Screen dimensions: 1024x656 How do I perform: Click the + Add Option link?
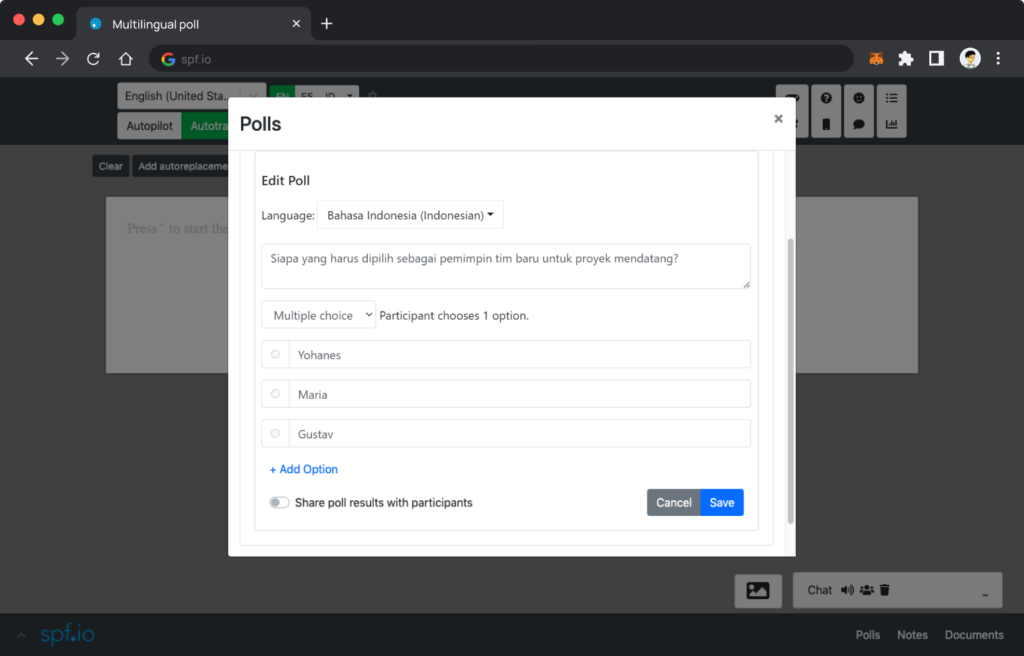click(304, 469)
